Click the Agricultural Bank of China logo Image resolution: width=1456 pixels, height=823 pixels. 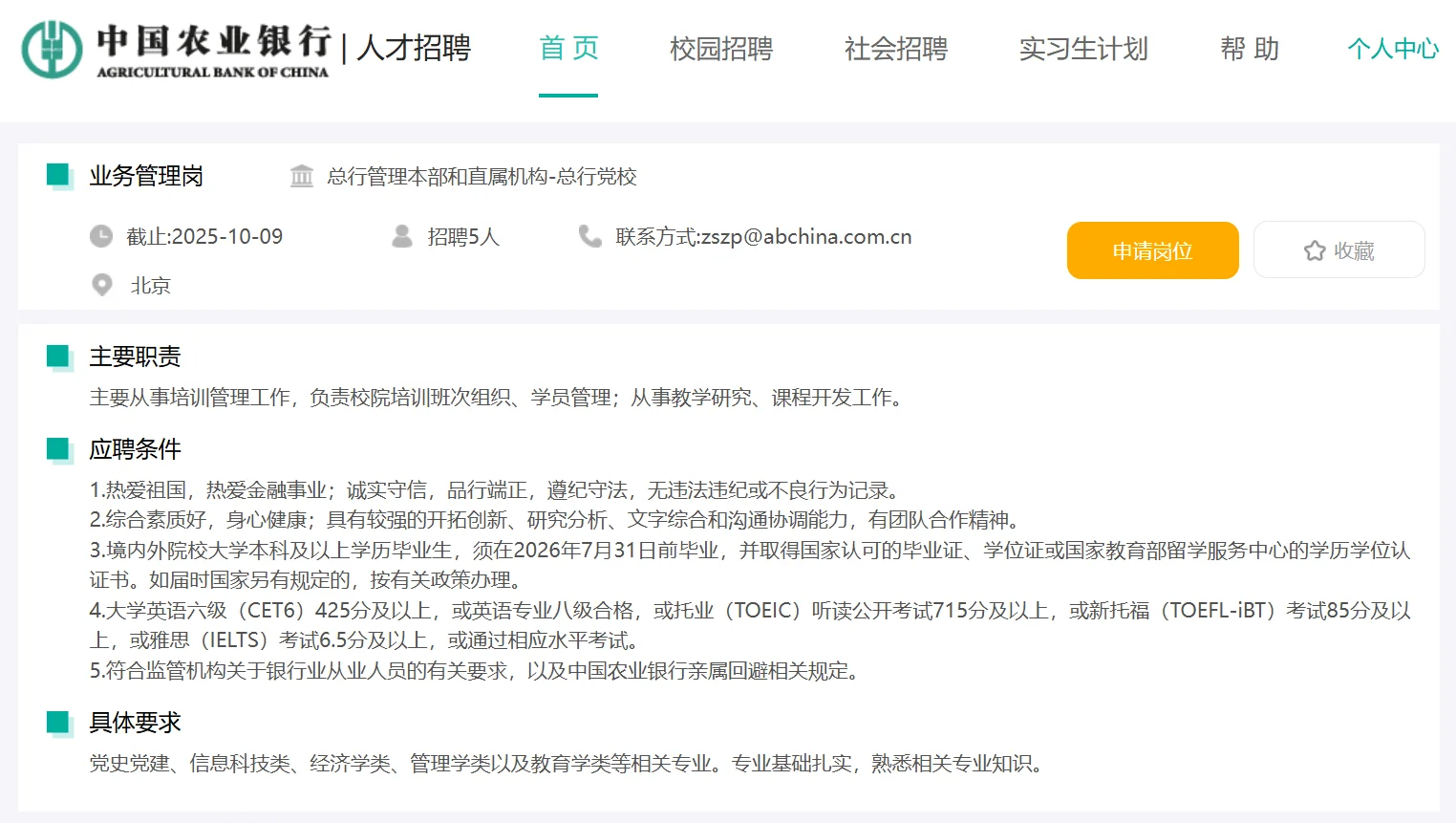click(176, 50)
